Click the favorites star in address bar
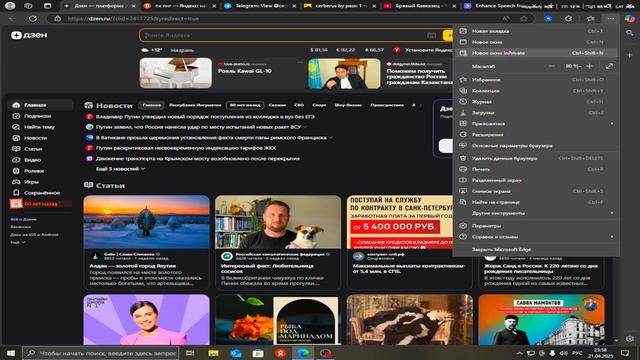The image size is (640, 360). pos(524,19)
